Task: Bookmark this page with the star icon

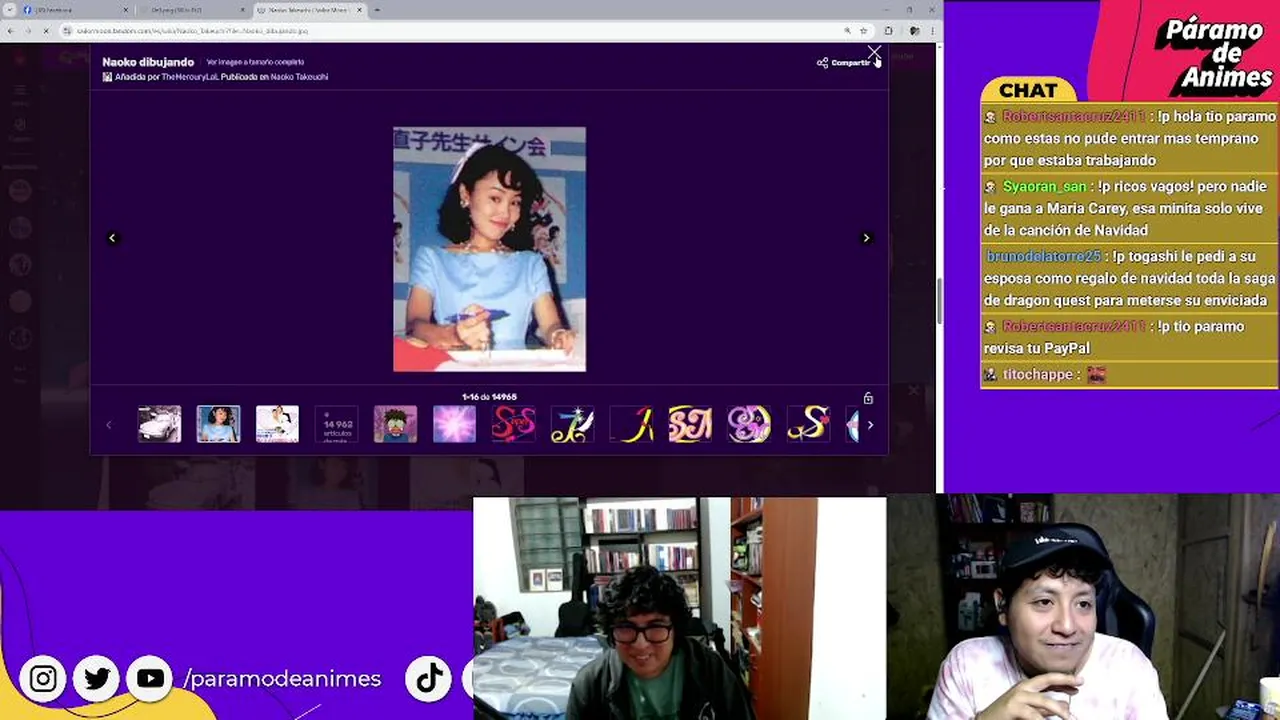Action: point(863,31)
